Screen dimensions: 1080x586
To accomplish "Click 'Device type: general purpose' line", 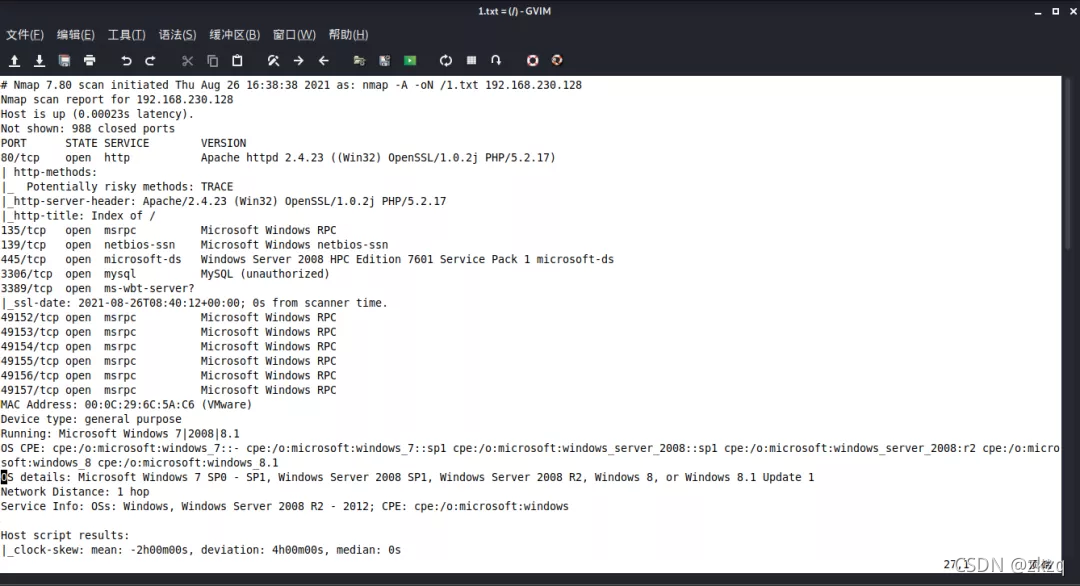I will pyautogui.click(x=91, y=419).
